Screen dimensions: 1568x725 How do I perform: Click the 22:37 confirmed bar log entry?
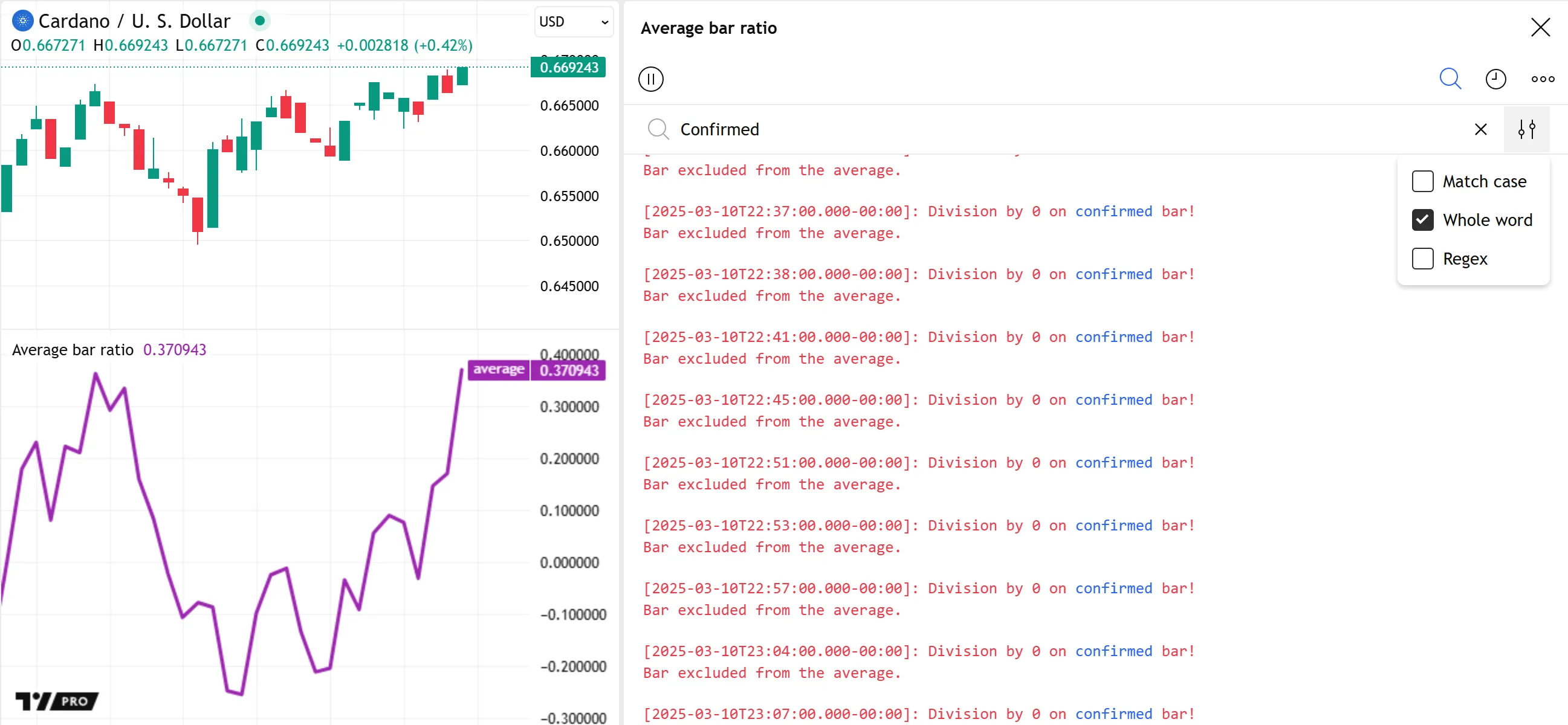click(919, 211)
